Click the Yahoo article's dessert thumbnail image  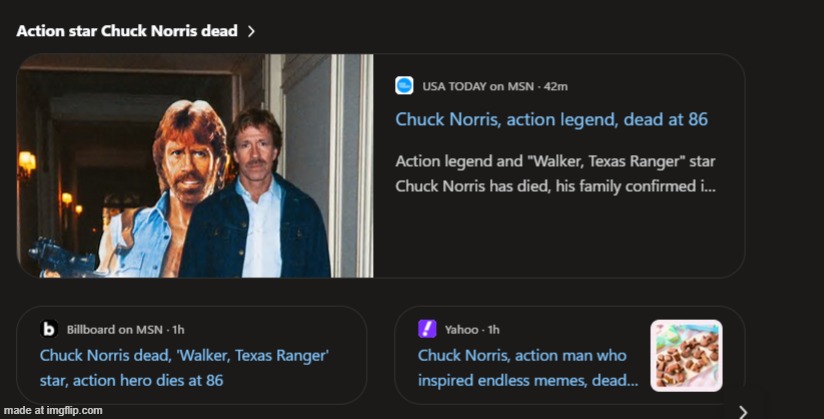click(x=686, y=355)
